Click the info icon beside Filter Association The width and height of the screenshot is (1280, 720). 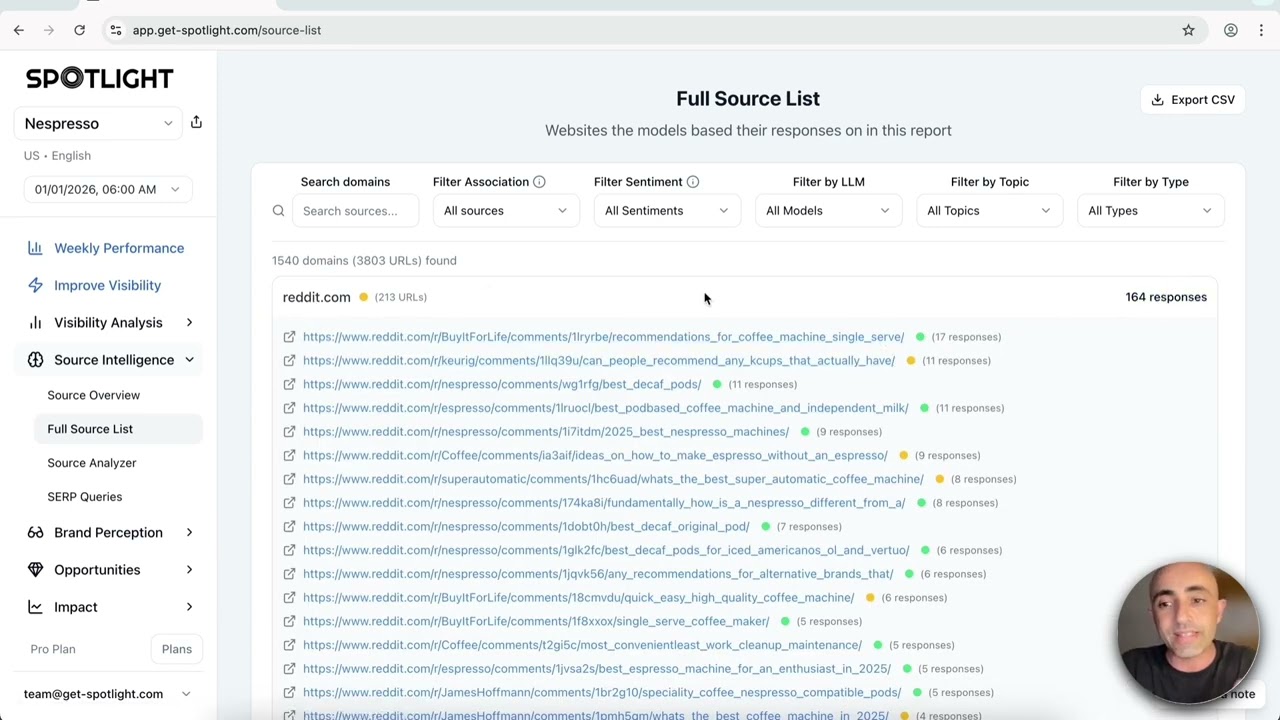(539, 182)
